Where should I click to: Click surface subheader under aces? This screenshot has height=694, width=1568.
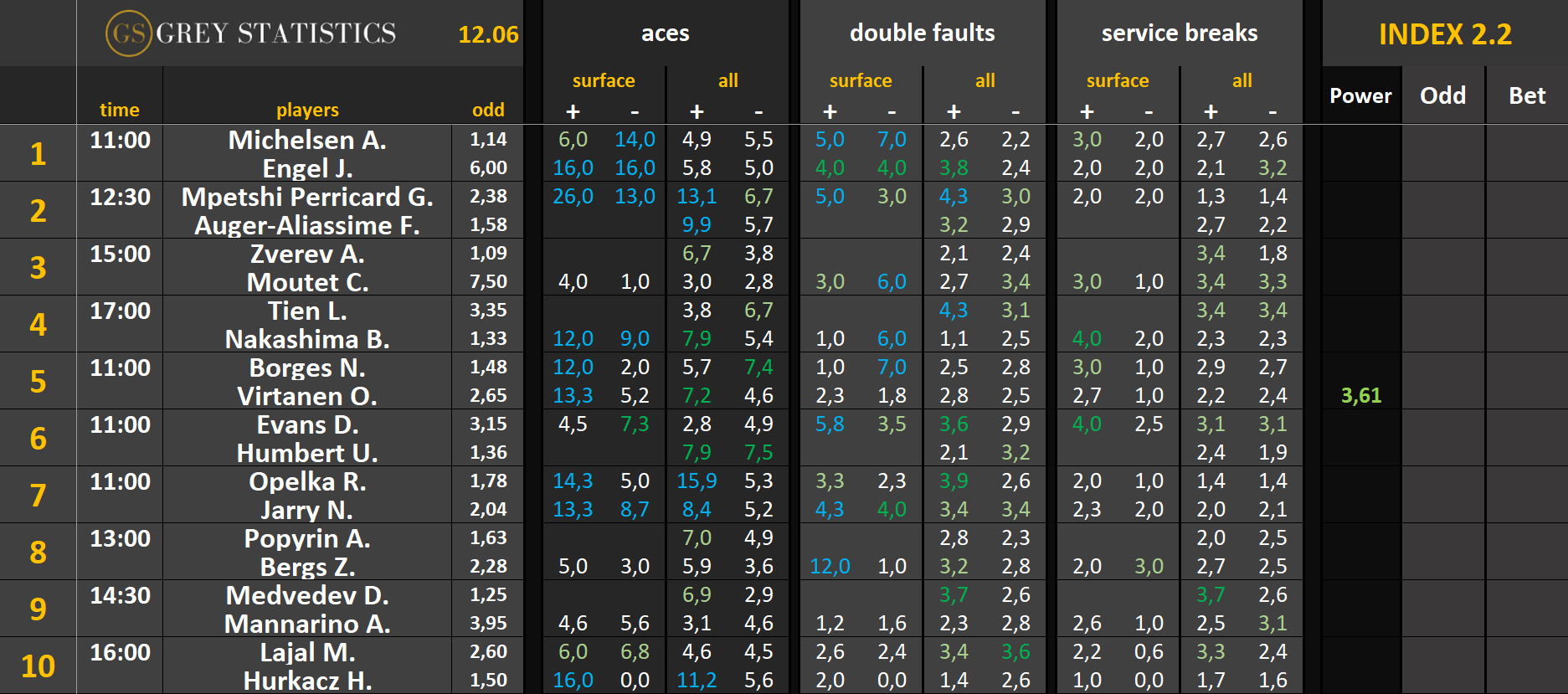604,80
